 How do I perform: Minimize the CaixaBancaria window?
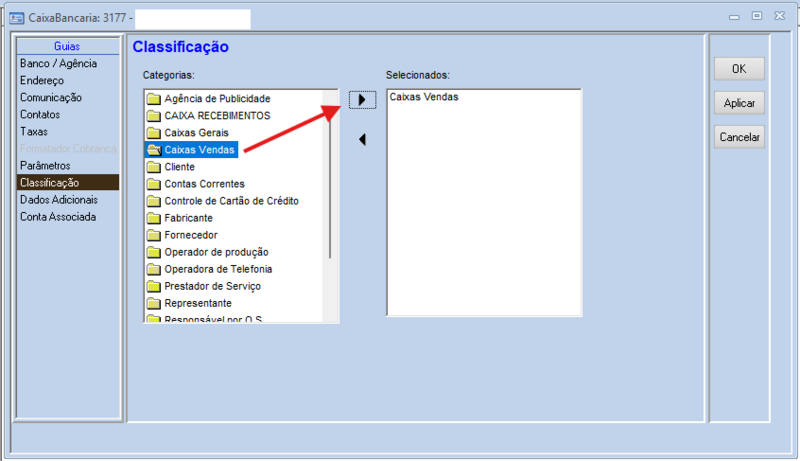(734, 16)
